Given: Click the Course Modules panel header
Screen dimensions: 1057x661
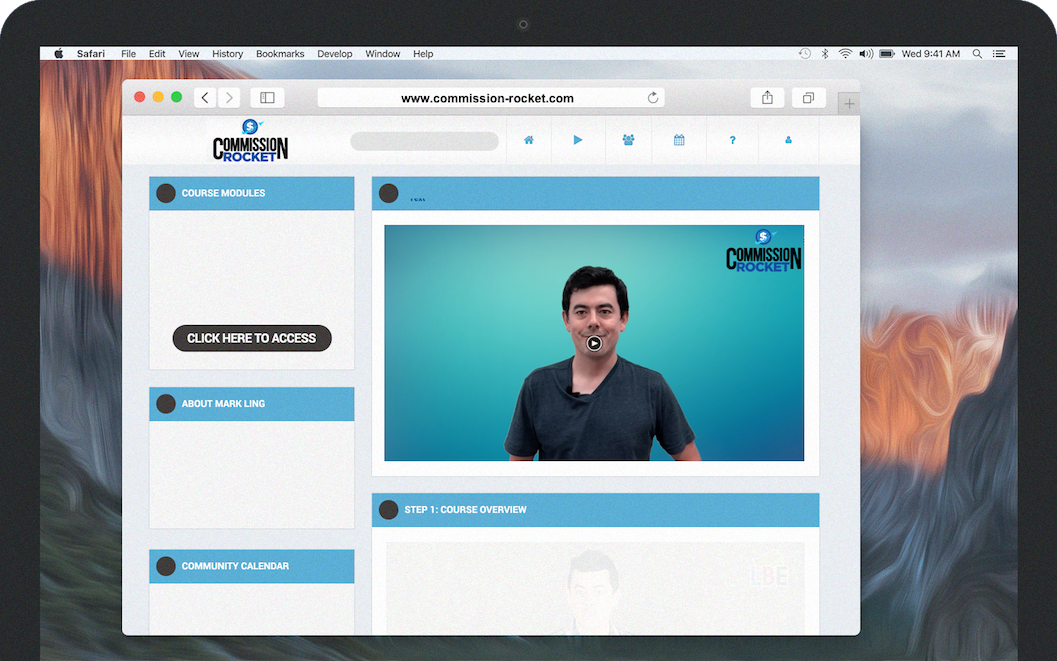Looking at the screenshot, I should pyautogui.click(x=251, y=193).
